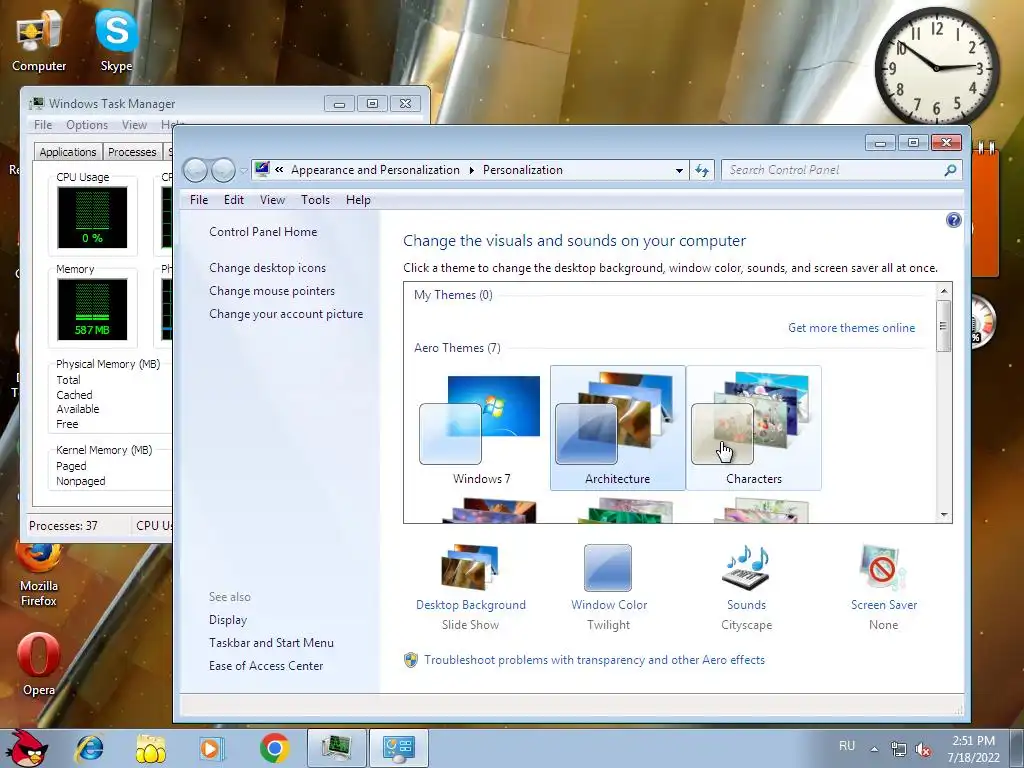Image resolution: width=1024 pixels, height=768 pixels.
Task: Click Get more themes online link
Action: (852, 328)
